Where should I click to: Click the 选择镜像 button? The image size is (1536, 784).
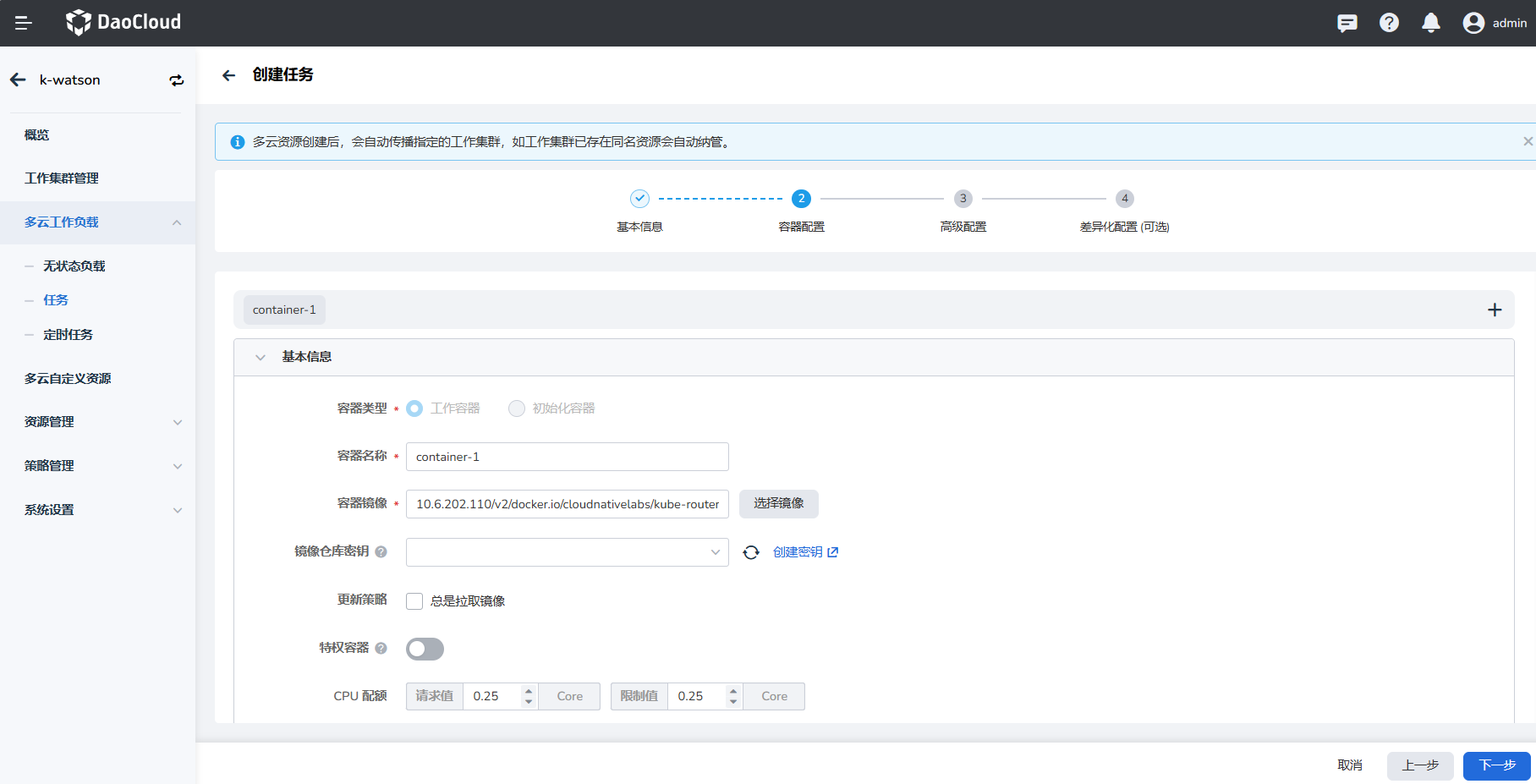(778, 503)
